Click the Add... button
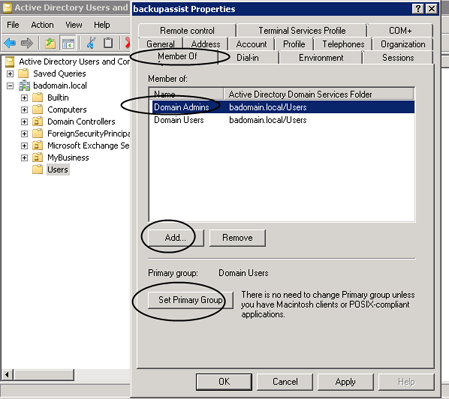Screen dimensions: 449x399 point(176,238)
